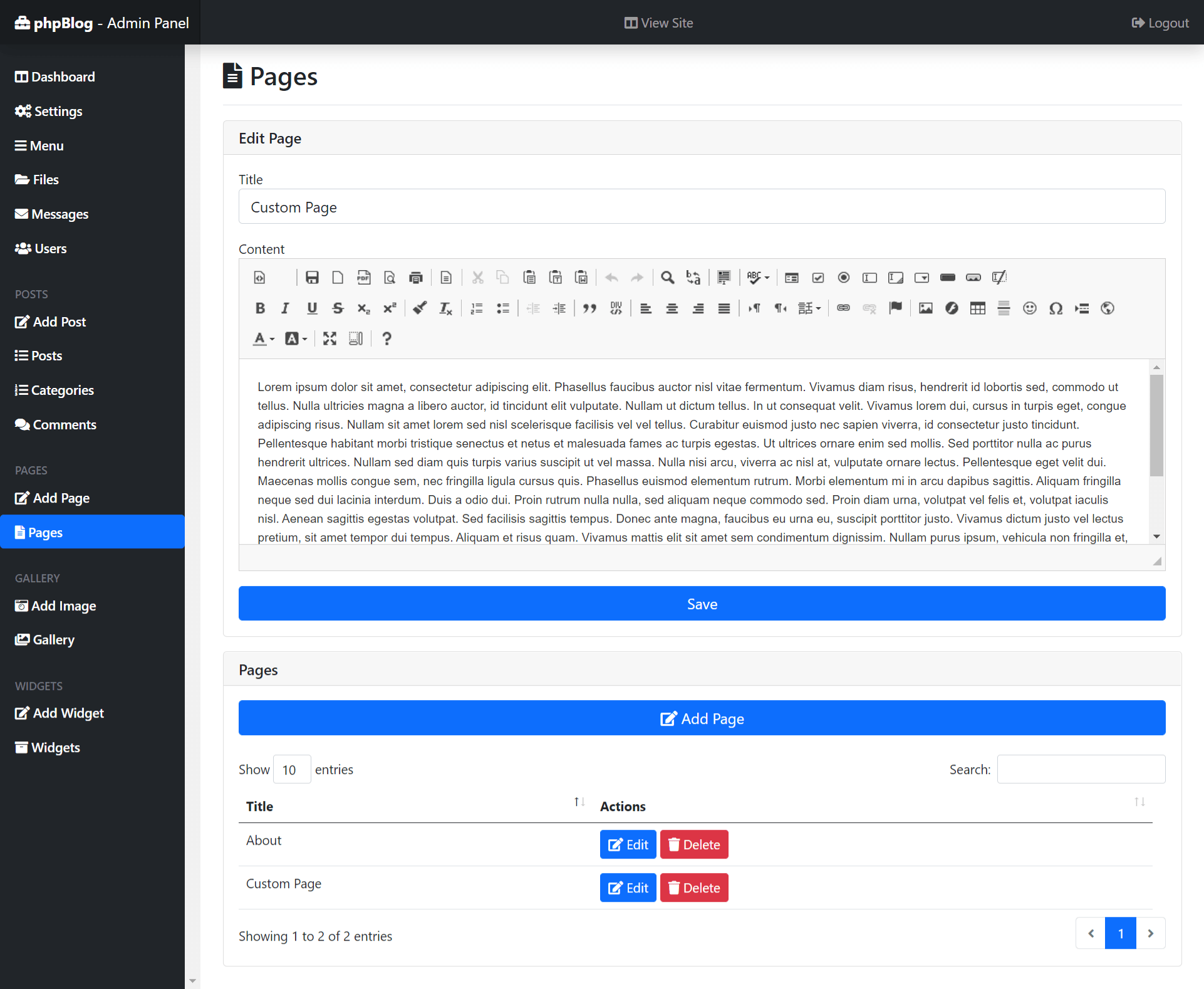Insert special character omega icon
The width and height of the screenshot is (1204, 989).
click(1056, 308)
